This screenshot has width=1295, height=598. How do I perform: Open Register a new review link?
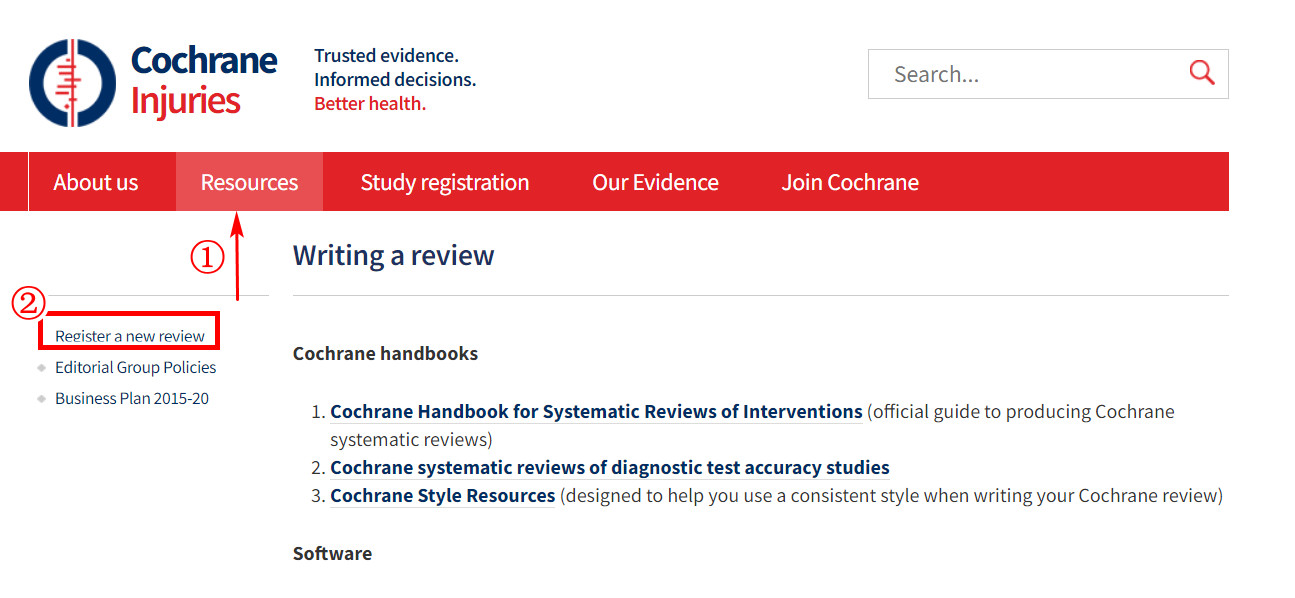coord(130,336)
